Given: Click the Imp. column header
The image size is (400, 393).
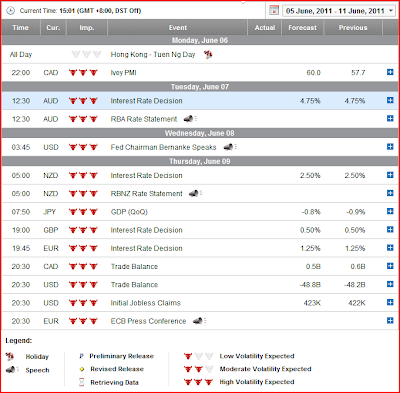Looking at the screenshot, I should (x=87, y=28).
